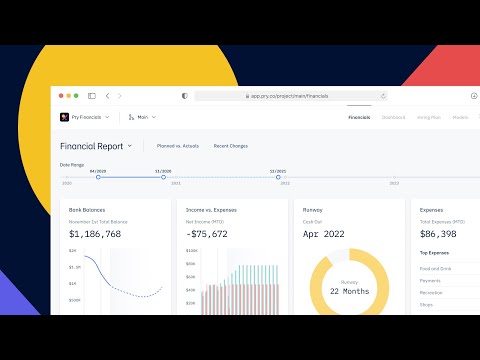Viewport: 480px width, 360px height.
Task: Go back with the browser back arrow
Action: (107, 96)
